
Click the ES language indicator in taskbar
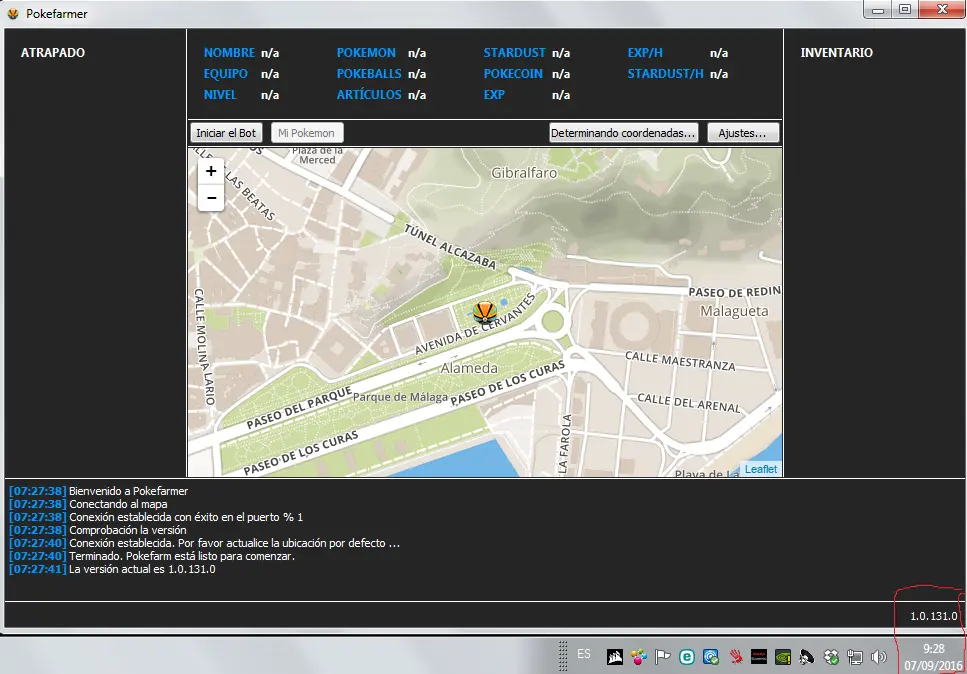pos(584,654)
